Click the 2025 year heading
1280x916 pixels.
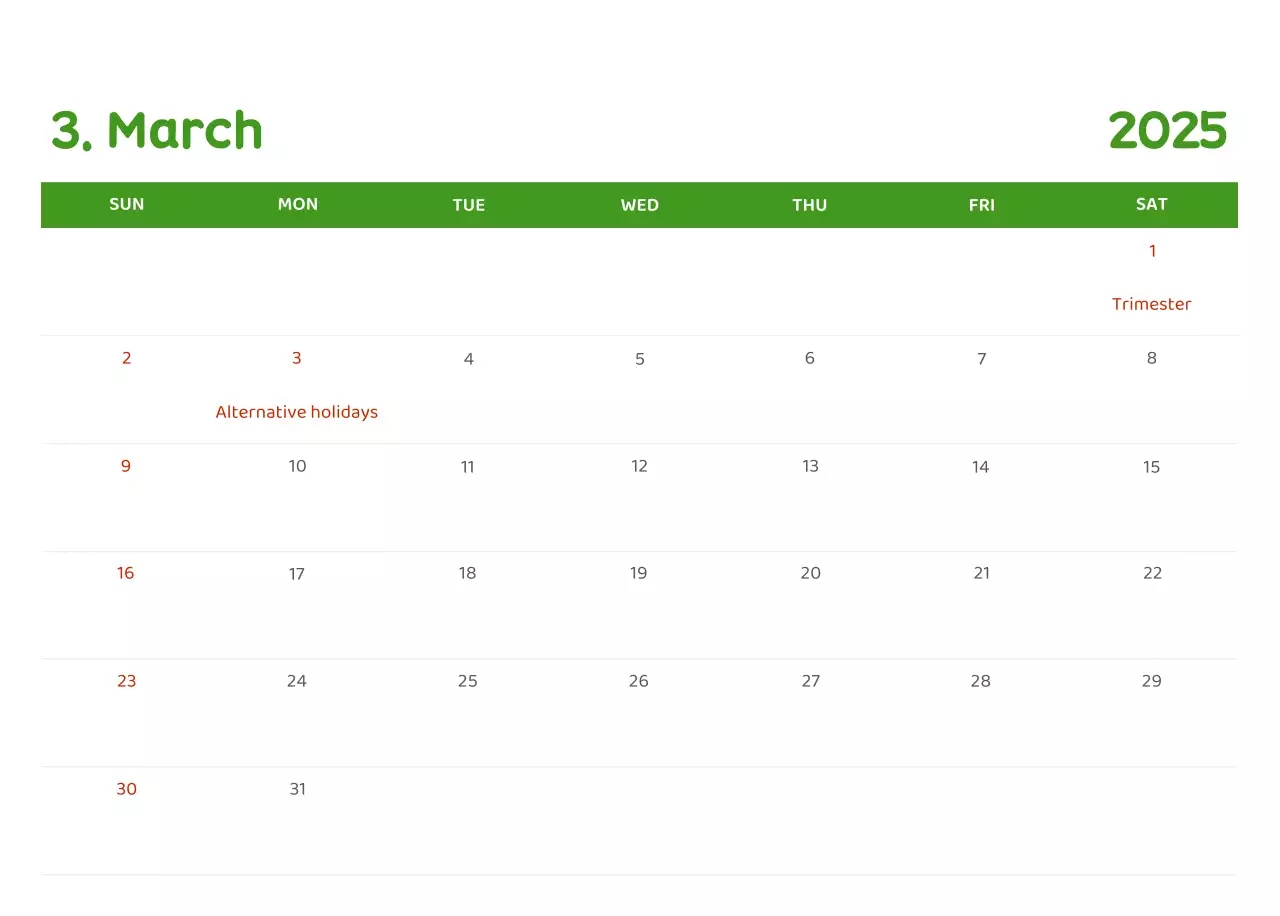(x=1167, y=131)
